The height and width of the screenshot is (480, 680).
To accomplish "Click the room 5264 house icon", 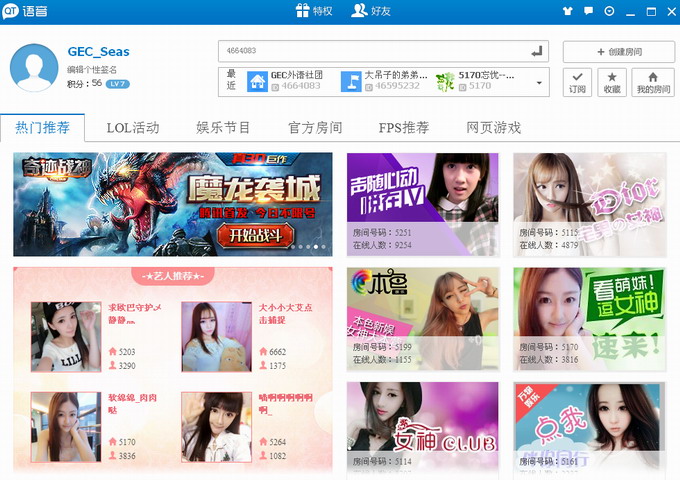I will coord(263,441).
